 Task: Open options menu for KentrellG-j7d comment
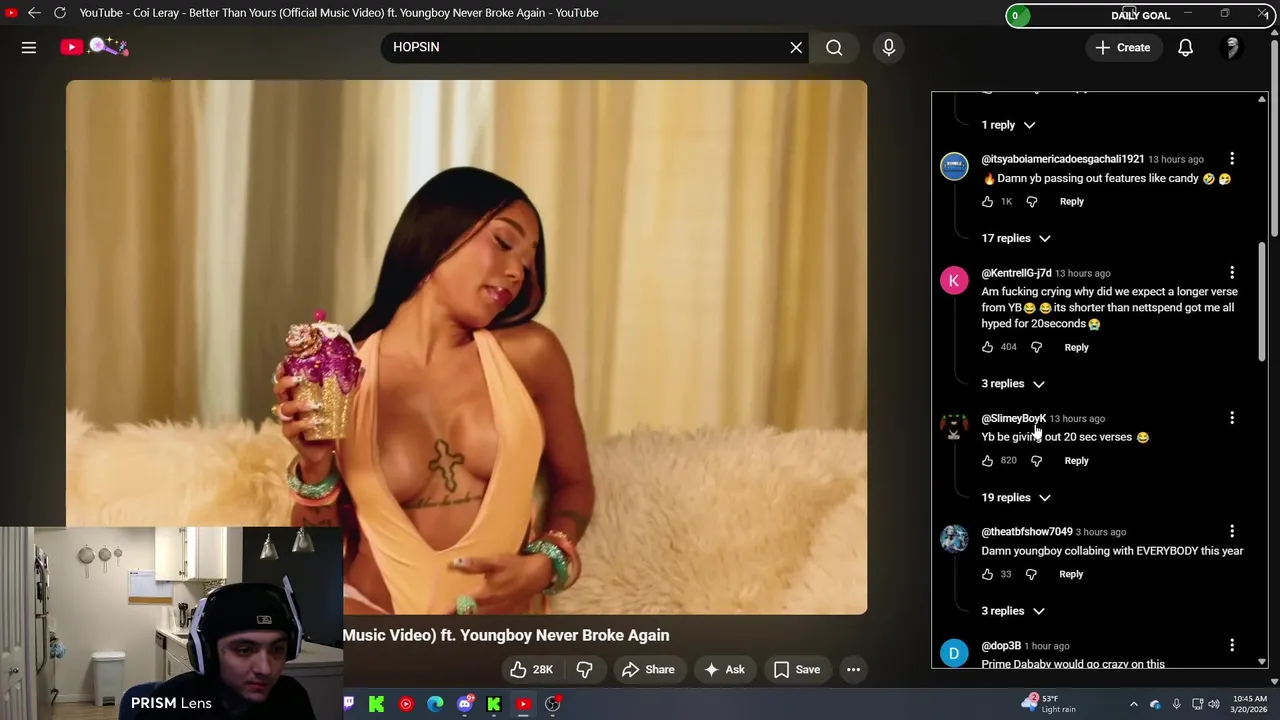[x=1232, y=273]
